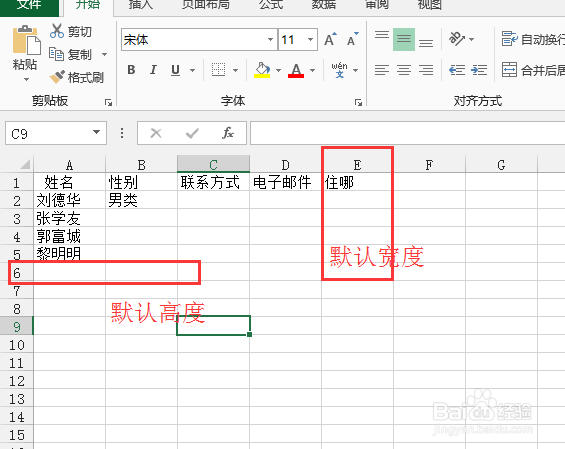Switch to Data (数据) tab
Viewport: 565px width, 449px height.
(324, 5)
